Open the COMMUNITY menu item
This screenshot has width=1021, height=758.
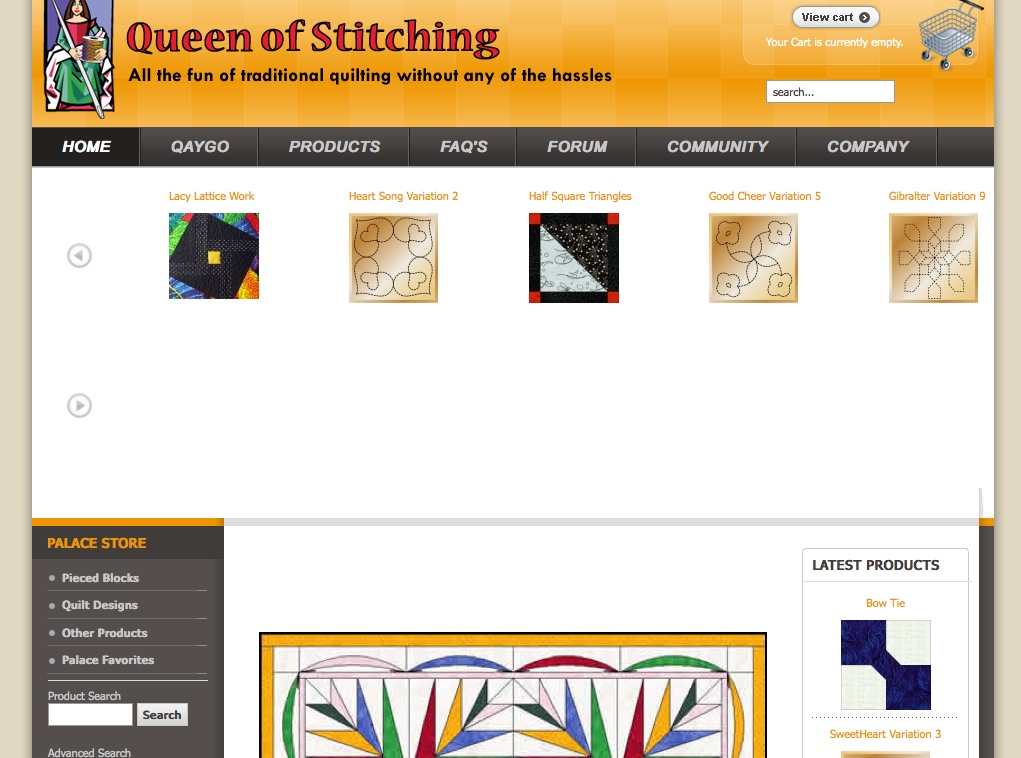click(717, 147)
